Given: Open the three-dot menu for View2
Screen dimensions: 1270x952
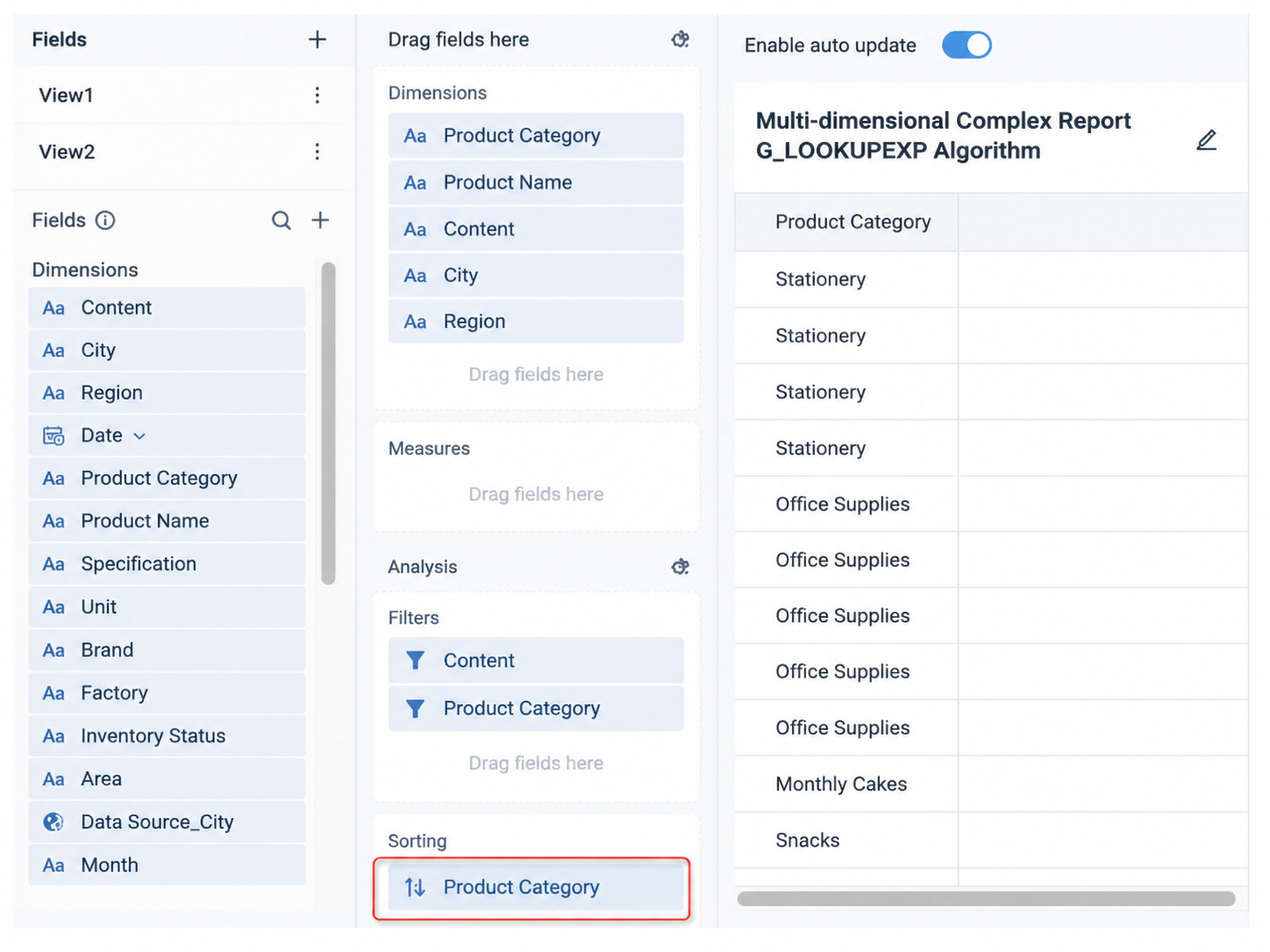Looking at the screenshot, I should click(x=317, y=152).
